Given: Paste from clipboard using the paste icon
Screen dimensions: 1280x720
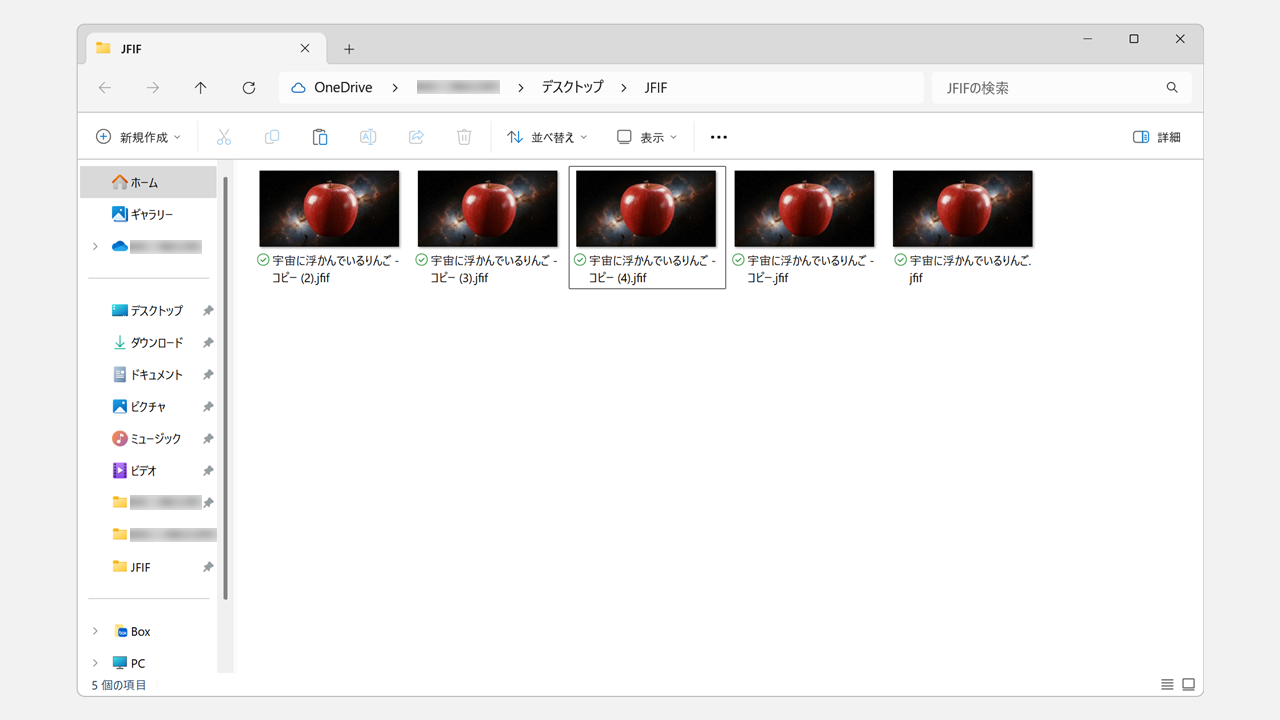Looking at the screenshot, I should coord(320,136).
